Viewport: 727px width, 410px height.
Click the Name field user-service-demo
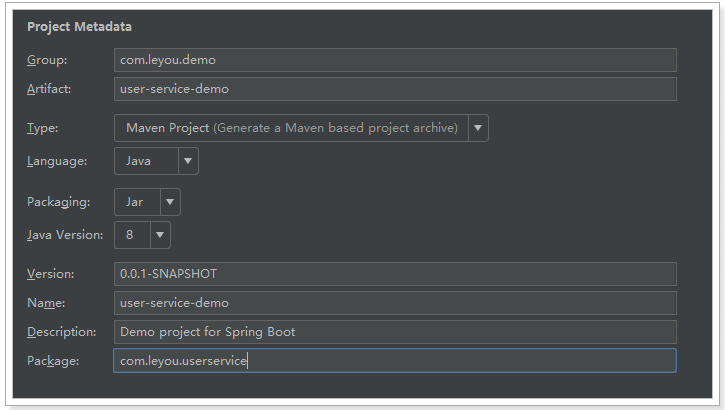click(x=395, y=303)
